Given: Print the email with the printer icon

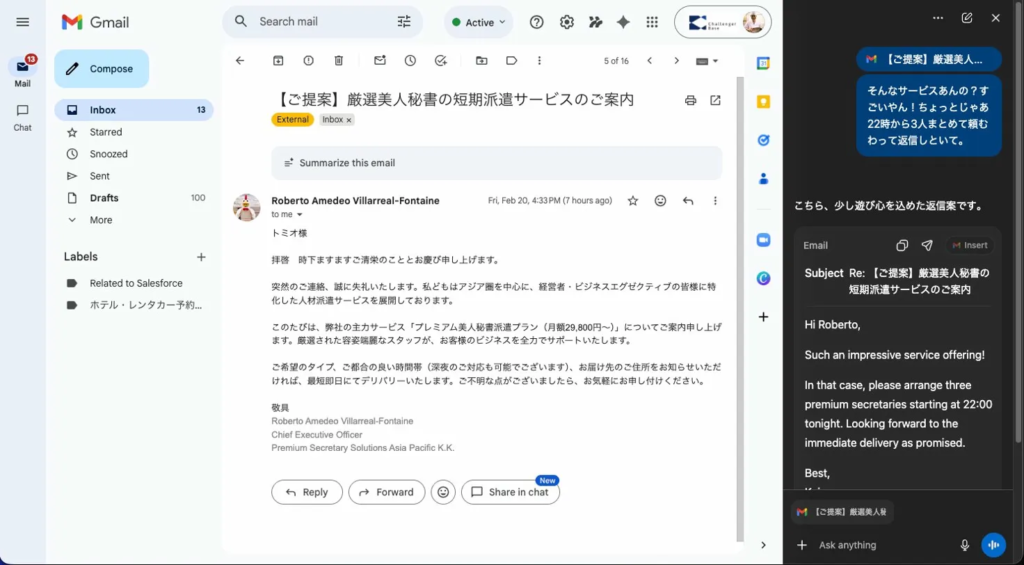Looking at the screenshot, I should tap(690, 100).
